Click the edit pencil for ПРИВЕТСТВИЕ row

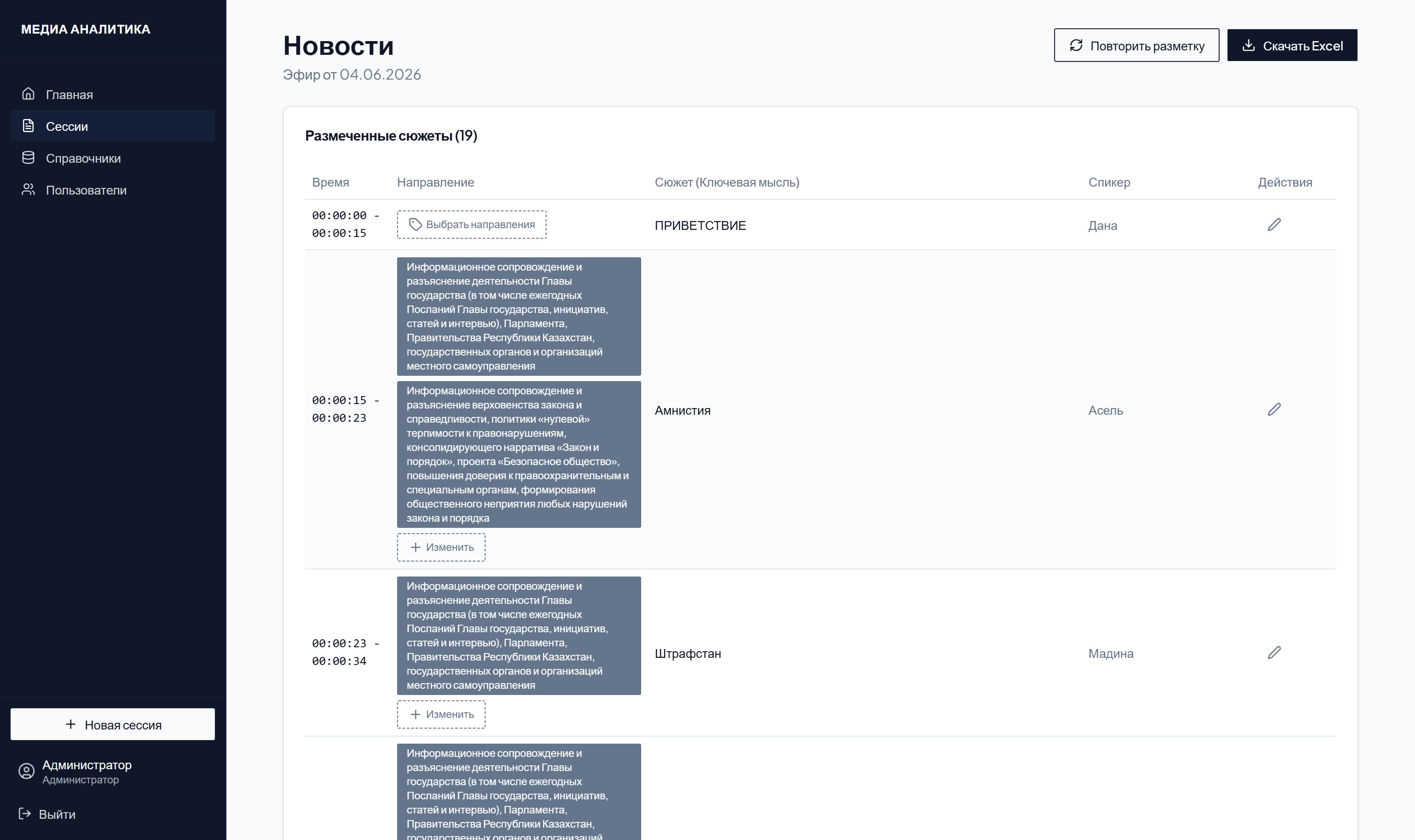1274,225
